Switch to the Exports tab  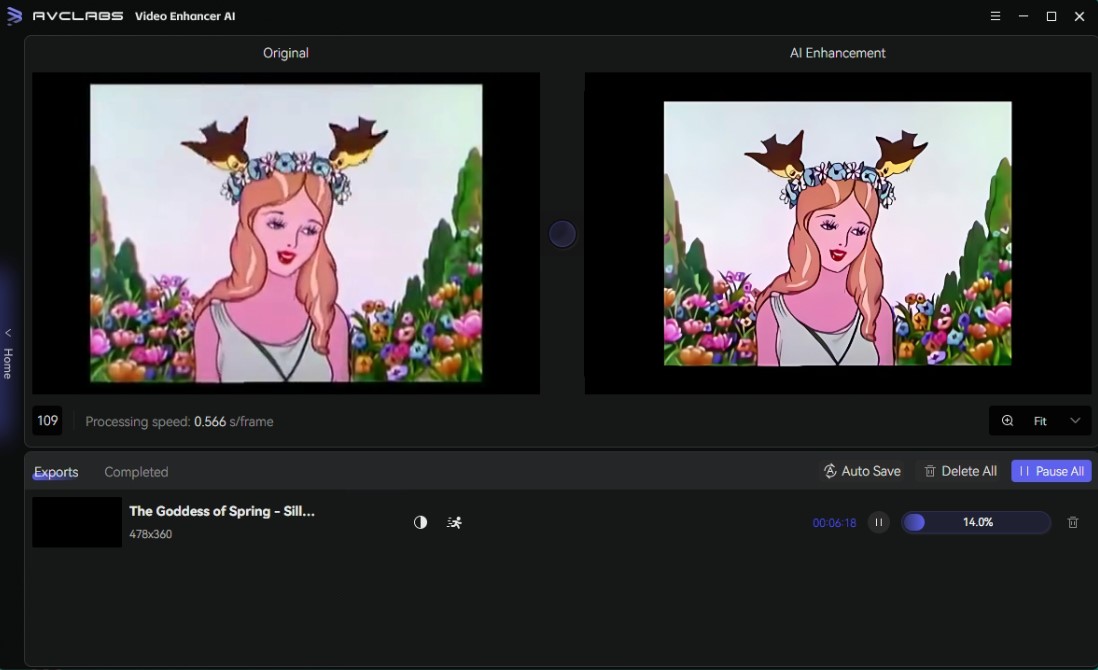pyautogui.click(x=56, y=472)
